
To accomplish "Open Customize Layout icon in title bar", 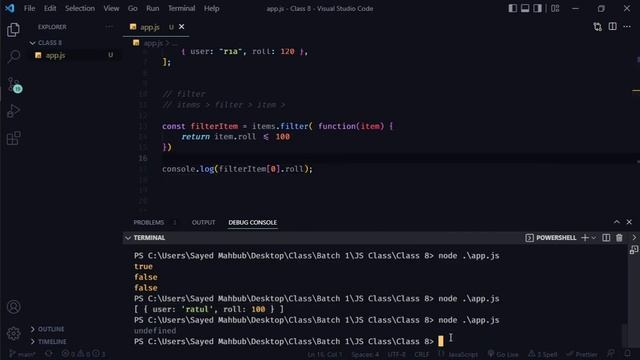I will [x=555, y=8].
